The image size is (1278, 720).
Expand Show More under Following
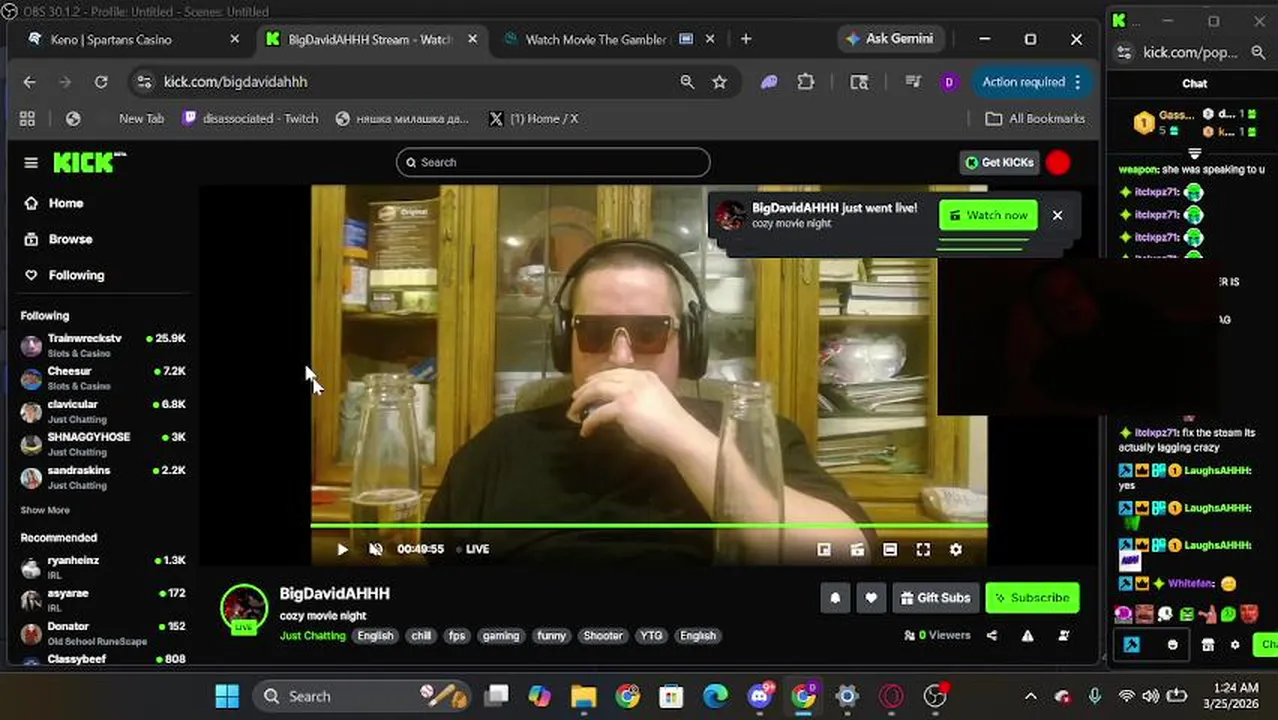(45, 510)
